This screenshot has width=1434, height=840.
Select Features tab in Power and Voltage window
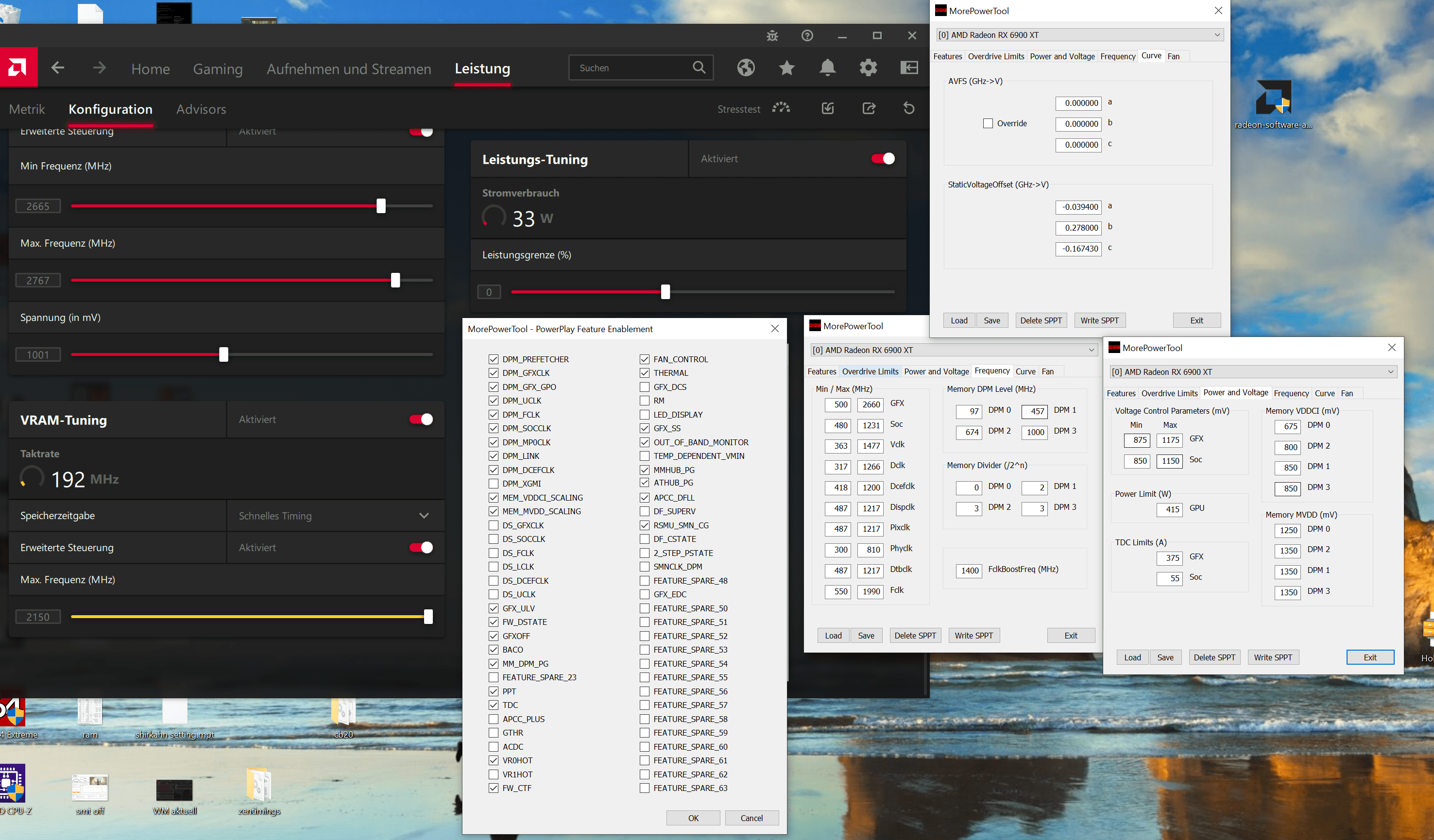(x=1121, y=394)
